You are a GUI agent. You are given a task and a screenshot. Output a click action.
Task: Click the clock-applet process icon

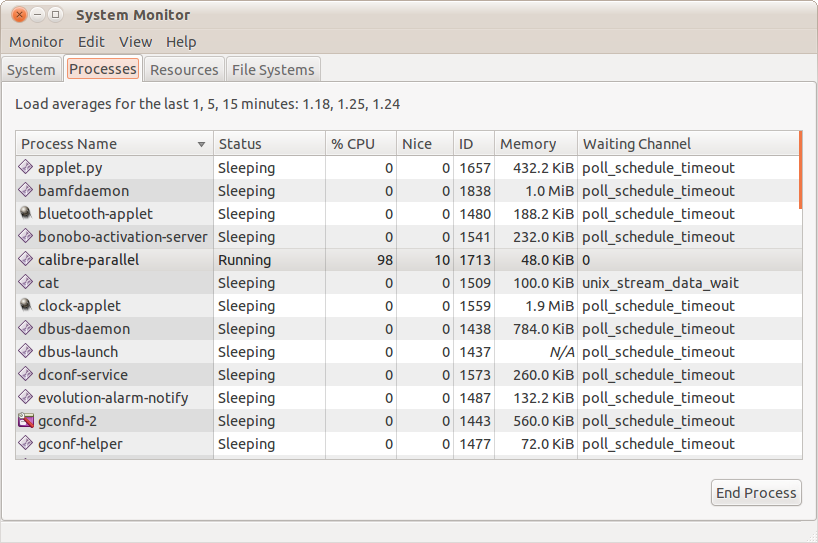click(x=27, y=306)
